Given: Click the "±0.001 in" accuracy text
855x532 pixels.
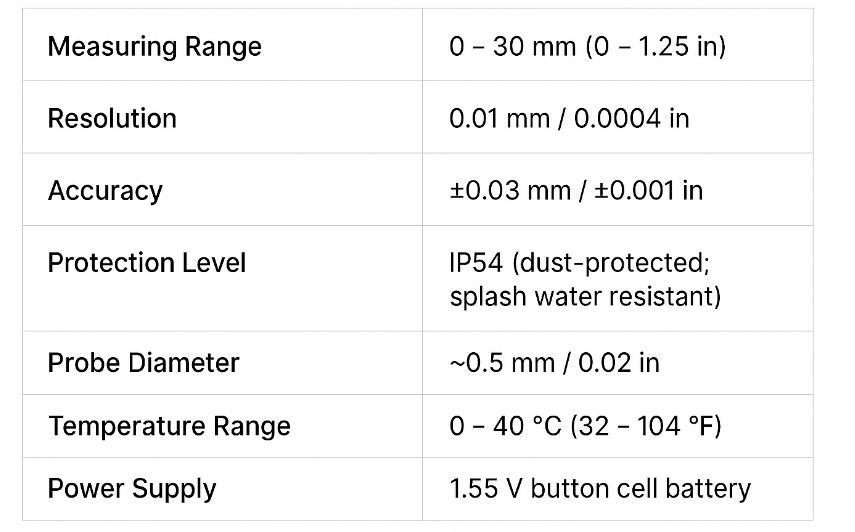Looking at the screenshot, I should coord(648,190).
